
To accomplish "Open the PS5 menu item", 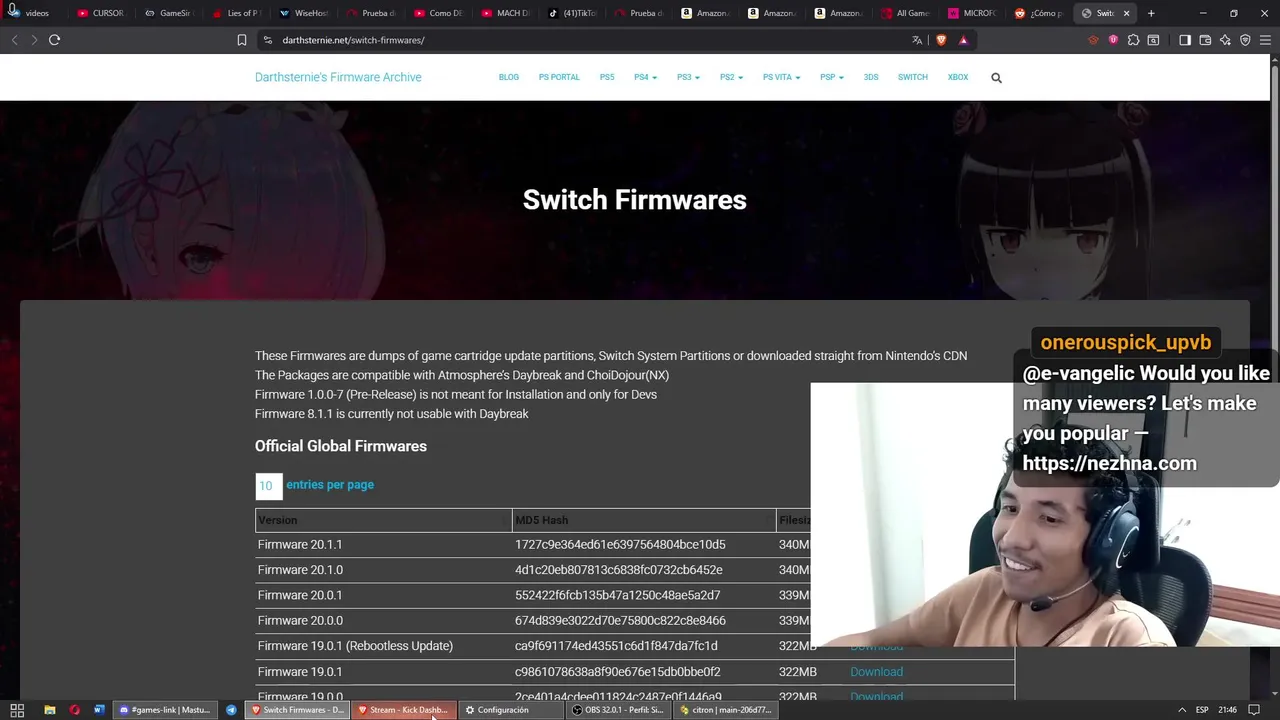I will coord(607,77).
